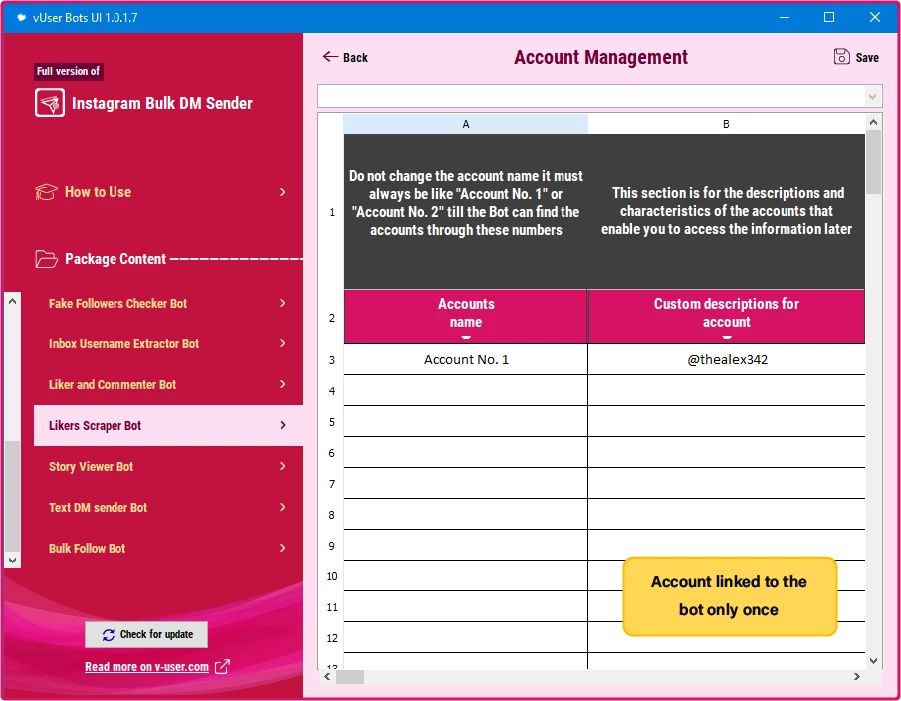Click the Instagram Bulk DM Sender logo icon
This screenshot has width=901, height=701.
[x=49, y=103]
